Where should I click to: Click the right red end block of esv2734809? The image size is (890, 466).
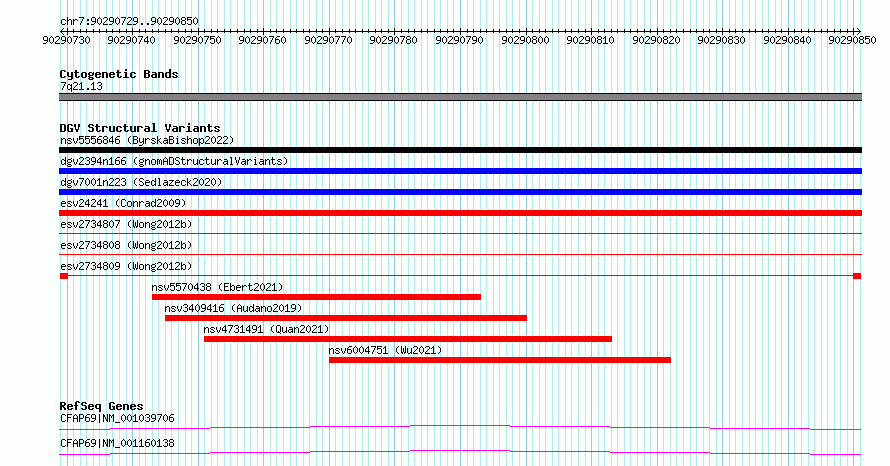click(x=857, y=276)
